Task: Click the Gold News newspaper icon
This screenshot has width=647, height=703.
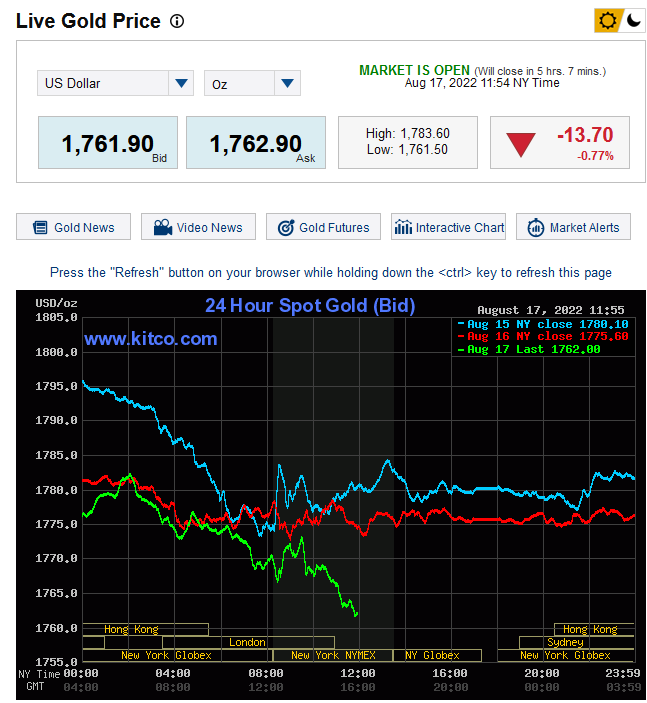Action: pyautogui.click(x=40, y=228)
